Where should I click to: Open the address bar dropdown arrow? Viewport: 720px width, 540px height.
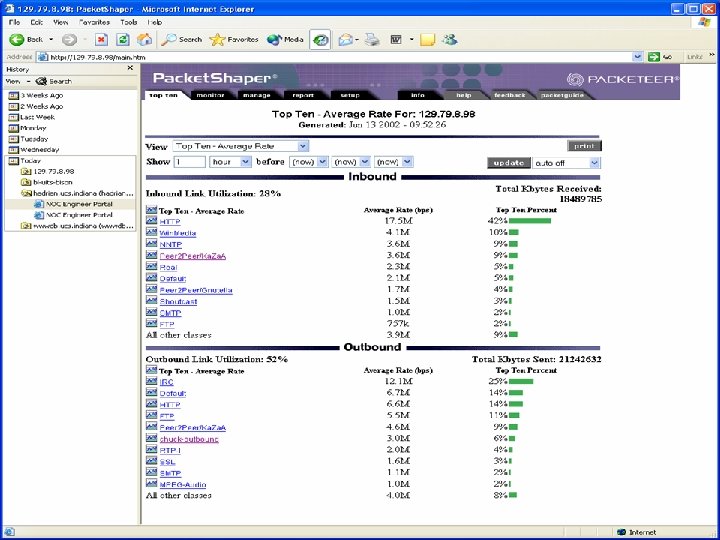coord(637,57)
